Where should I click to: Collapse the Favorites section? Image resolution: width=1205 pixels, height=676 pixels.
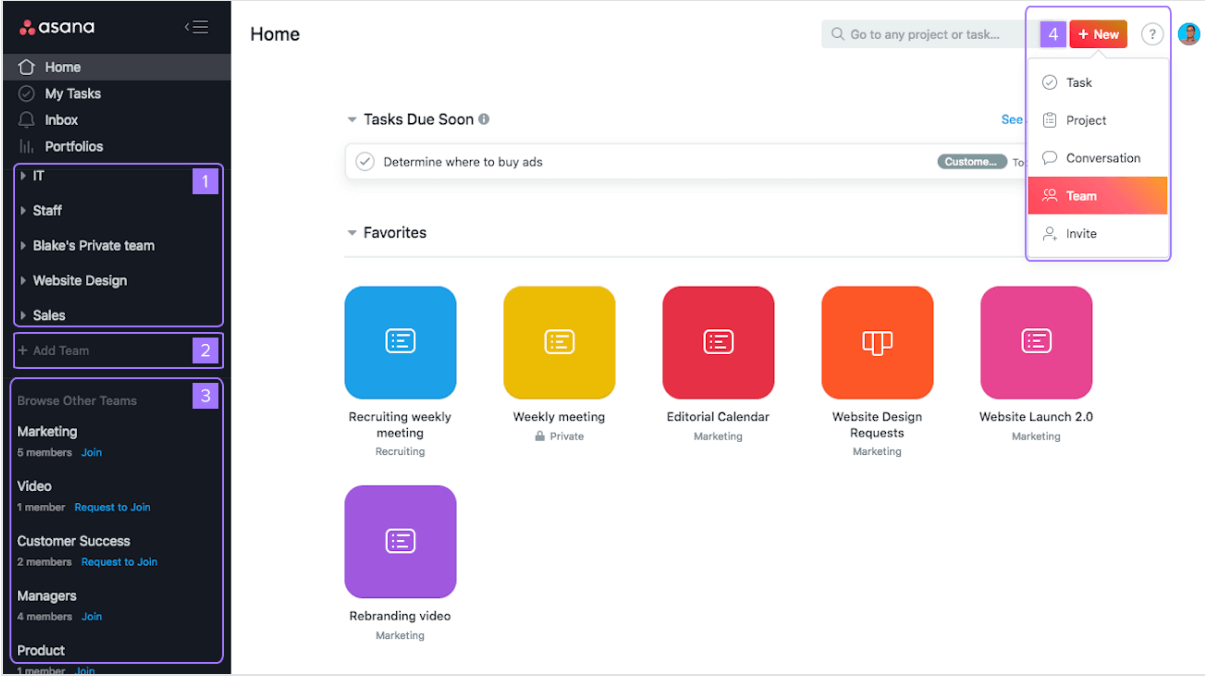(x=352, y=232)
